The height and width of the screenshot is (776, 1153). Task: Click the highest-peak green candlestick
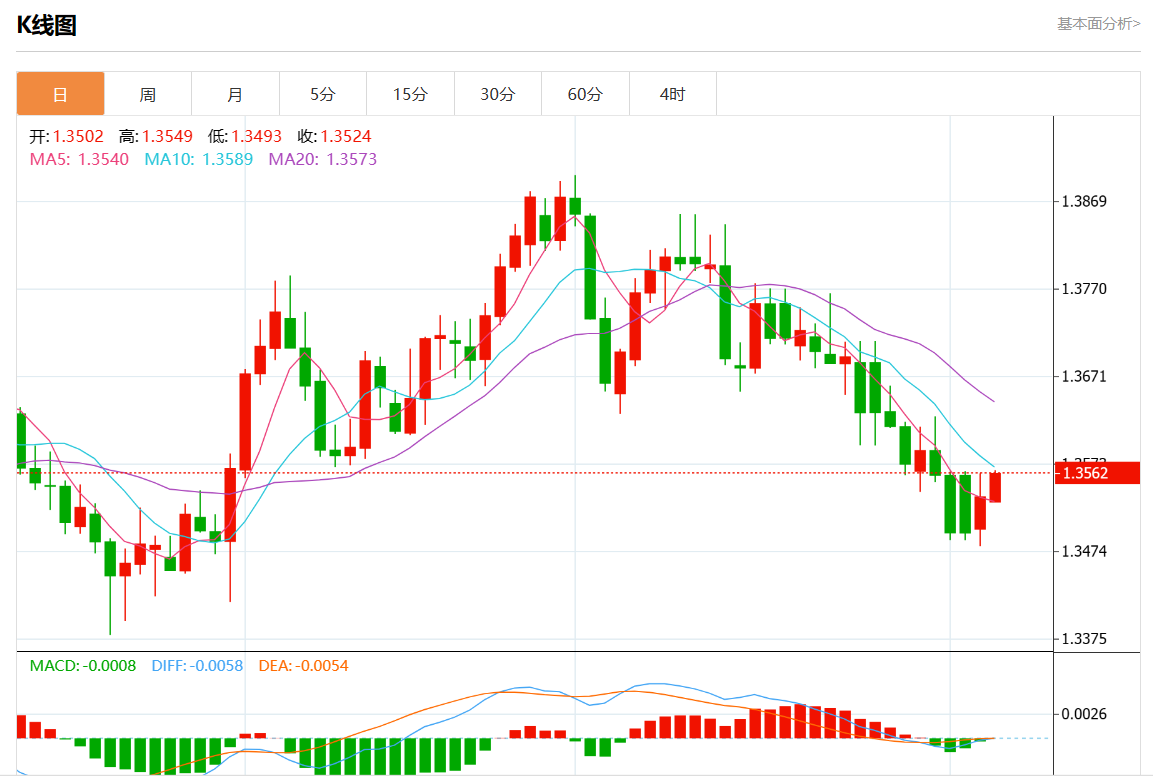coord(575,206)
